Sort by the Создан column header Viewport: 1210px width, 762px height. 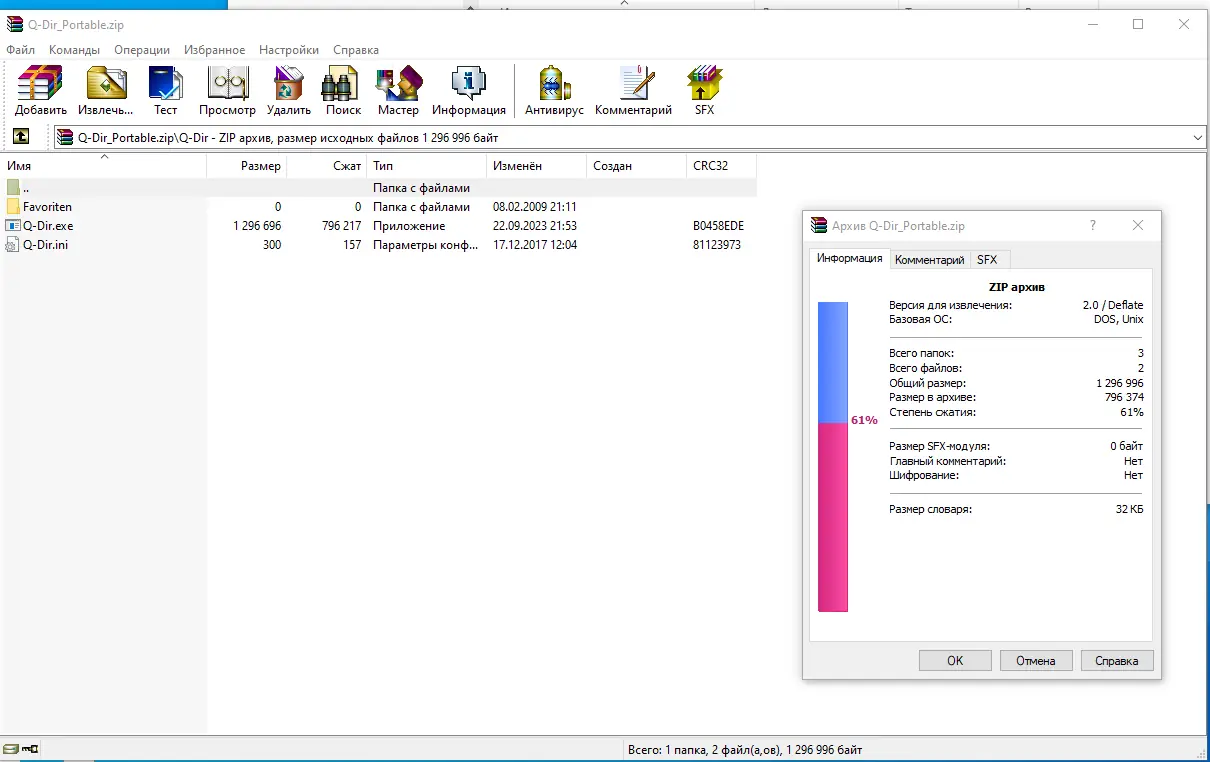[637, 166]
